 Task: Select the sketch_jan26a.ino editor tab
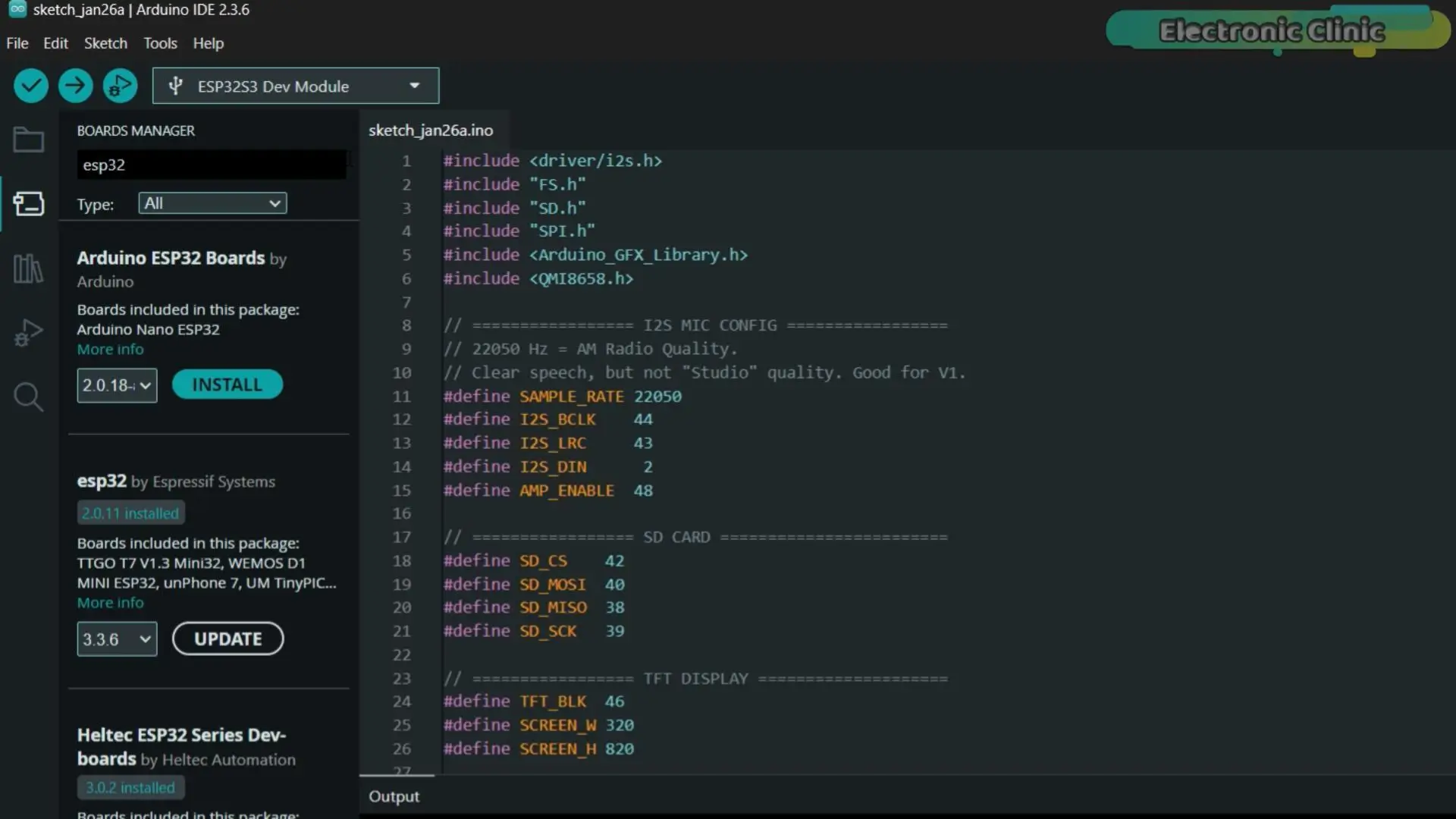[431, 130]
